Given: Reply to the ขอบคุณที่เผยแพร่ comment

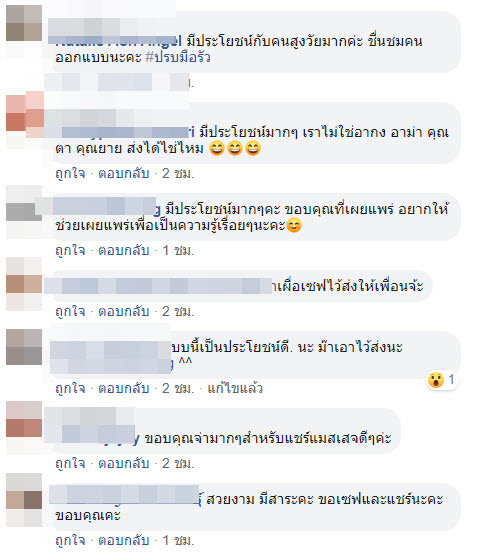Looking at the screenshot, I should click(x=123, y=251).
